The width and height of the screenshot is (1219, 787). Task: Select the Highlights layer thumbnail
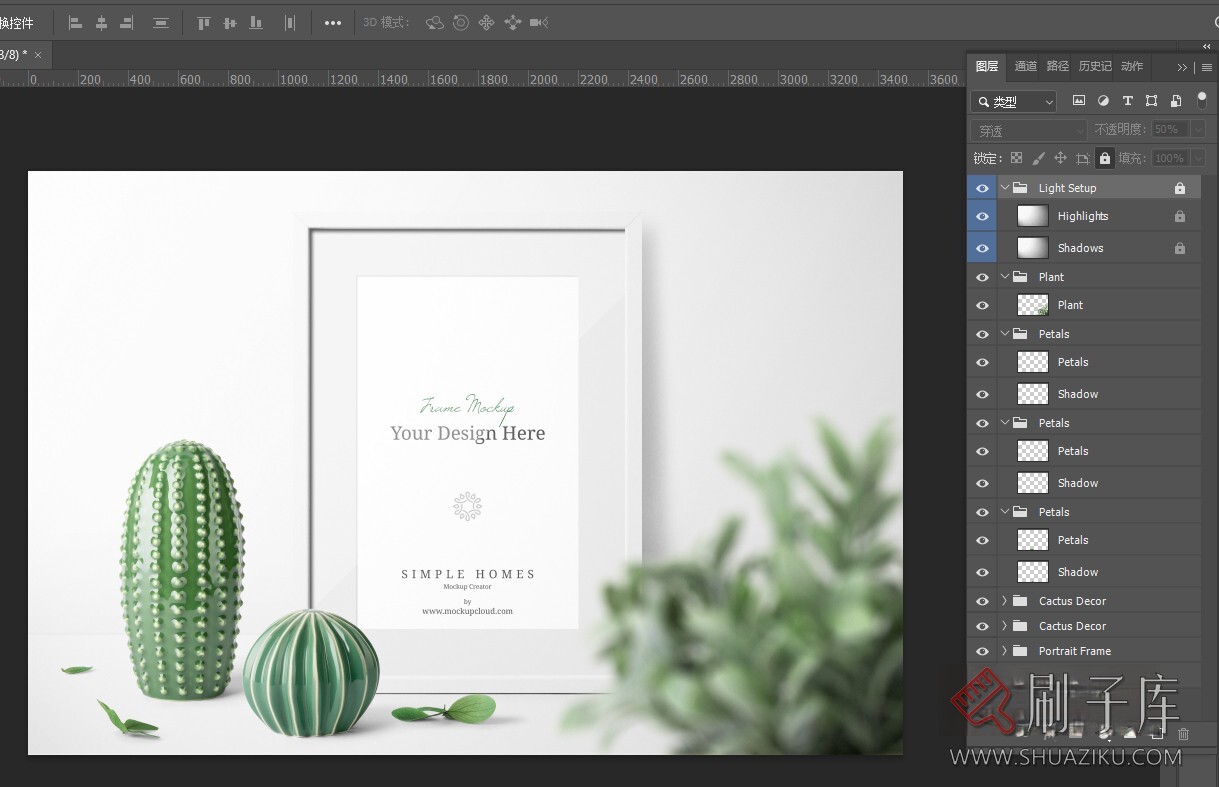(x=1032, y=216)
